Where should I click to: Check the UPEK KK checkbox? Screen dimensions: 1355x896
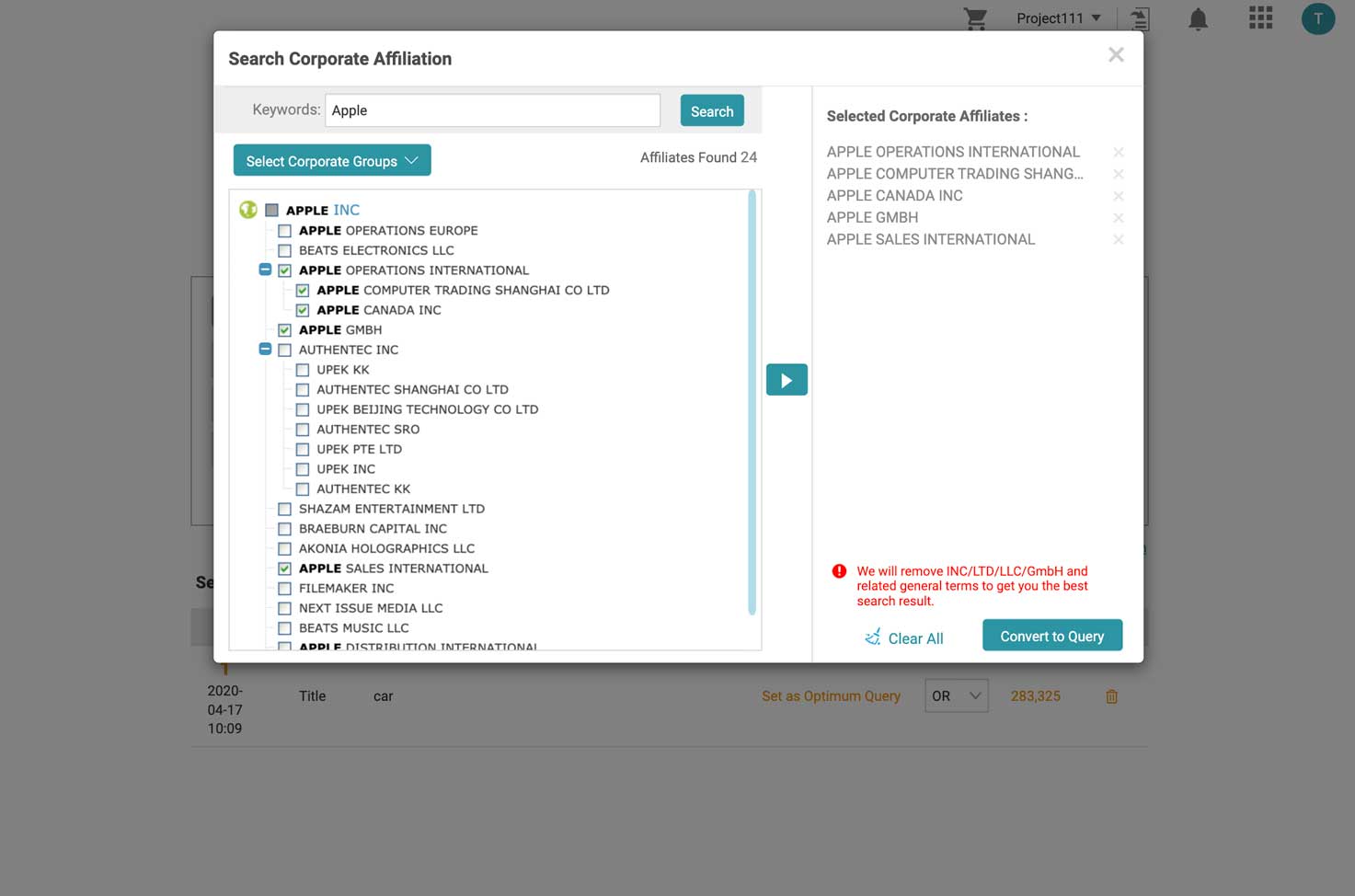pyautogui.click(x=302, y=370)
